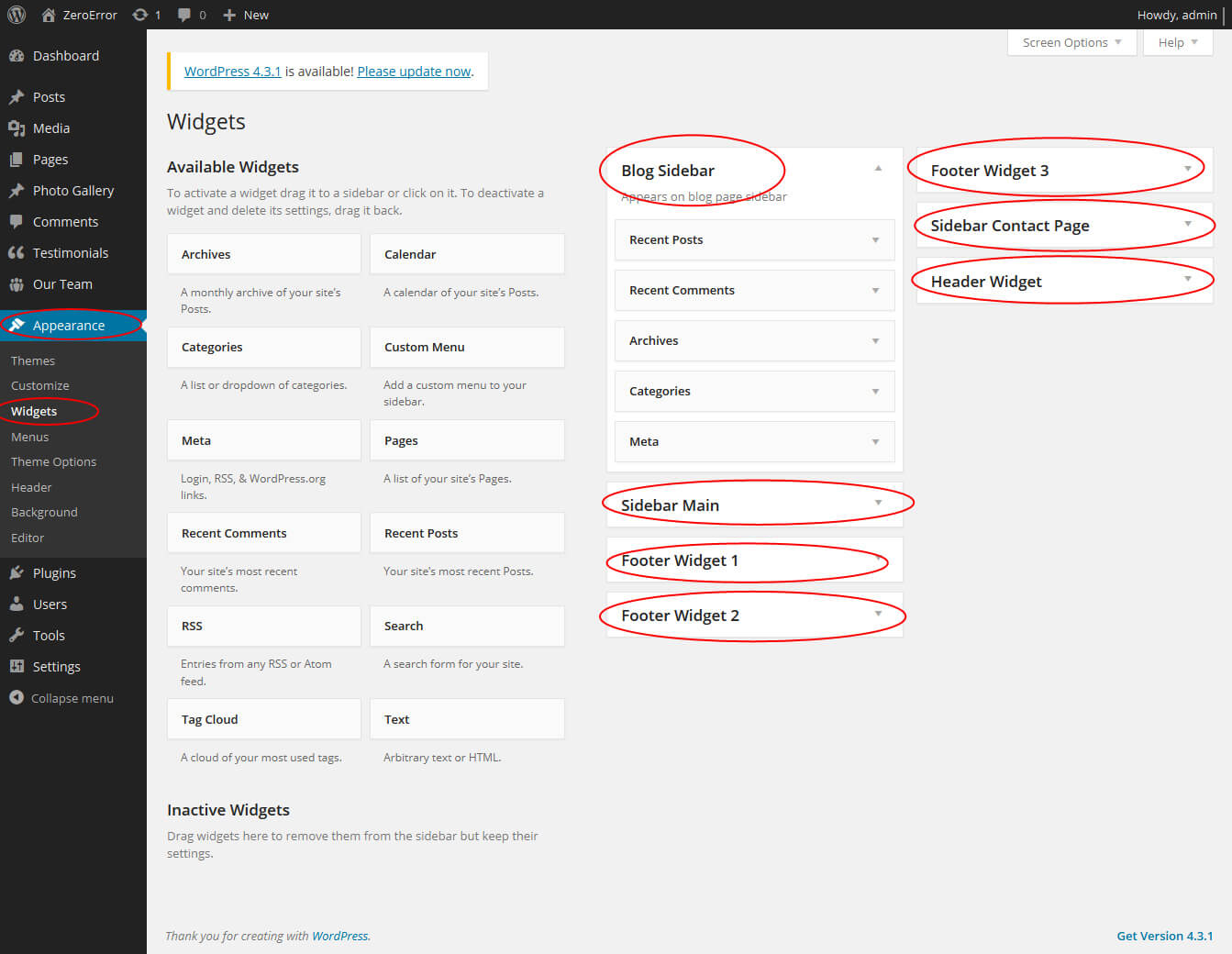This screenshot has height=954, width=1232.
Task: Open comments bubble icon in admin bar
Action: [x=184, y=15]
